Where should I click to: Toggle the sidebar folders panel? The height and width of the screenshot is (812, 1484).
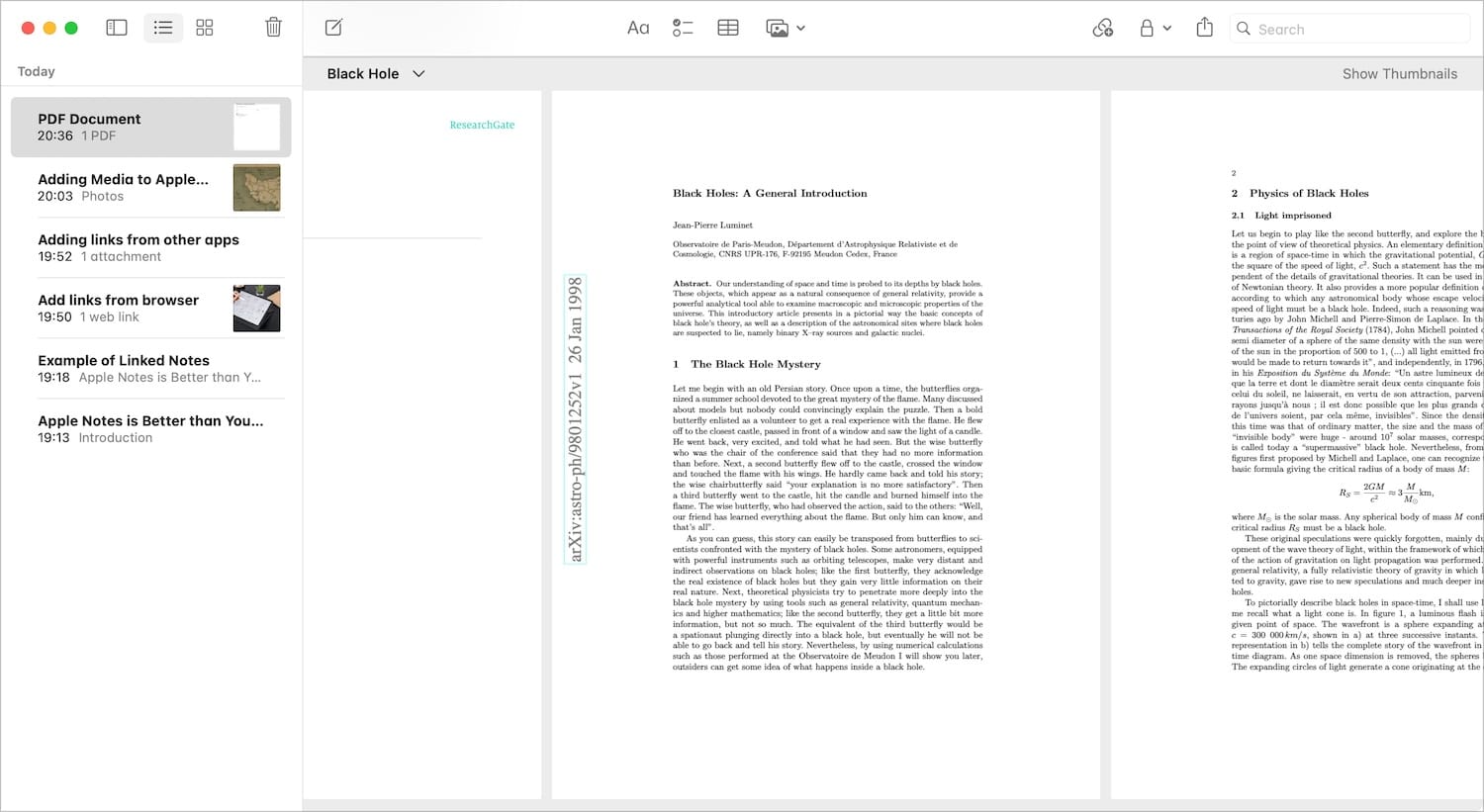[x=117, y=28]
